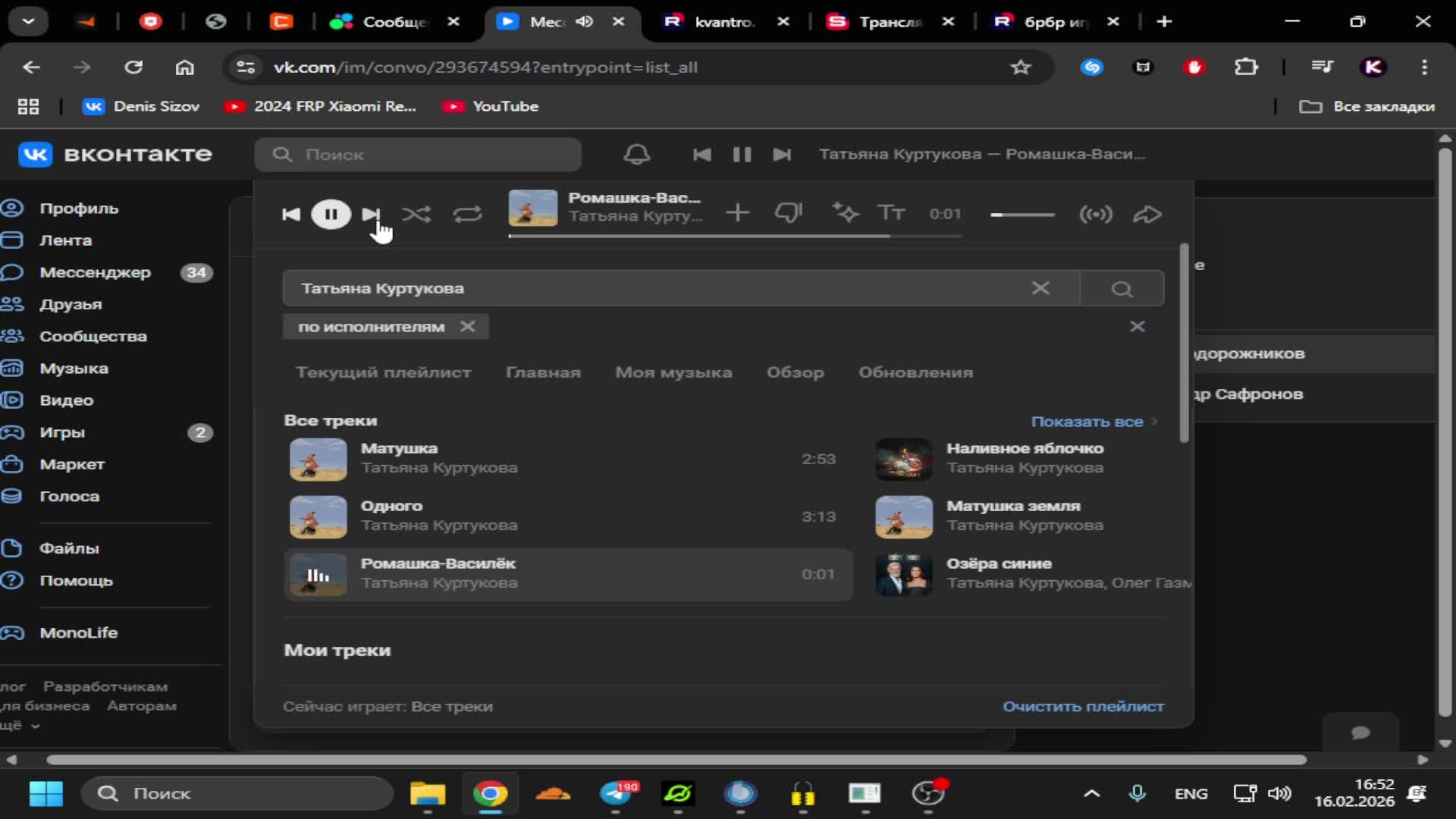
Task: Clear the Татьяна Куртукова search text
Action: click(x=1040, y=288)
